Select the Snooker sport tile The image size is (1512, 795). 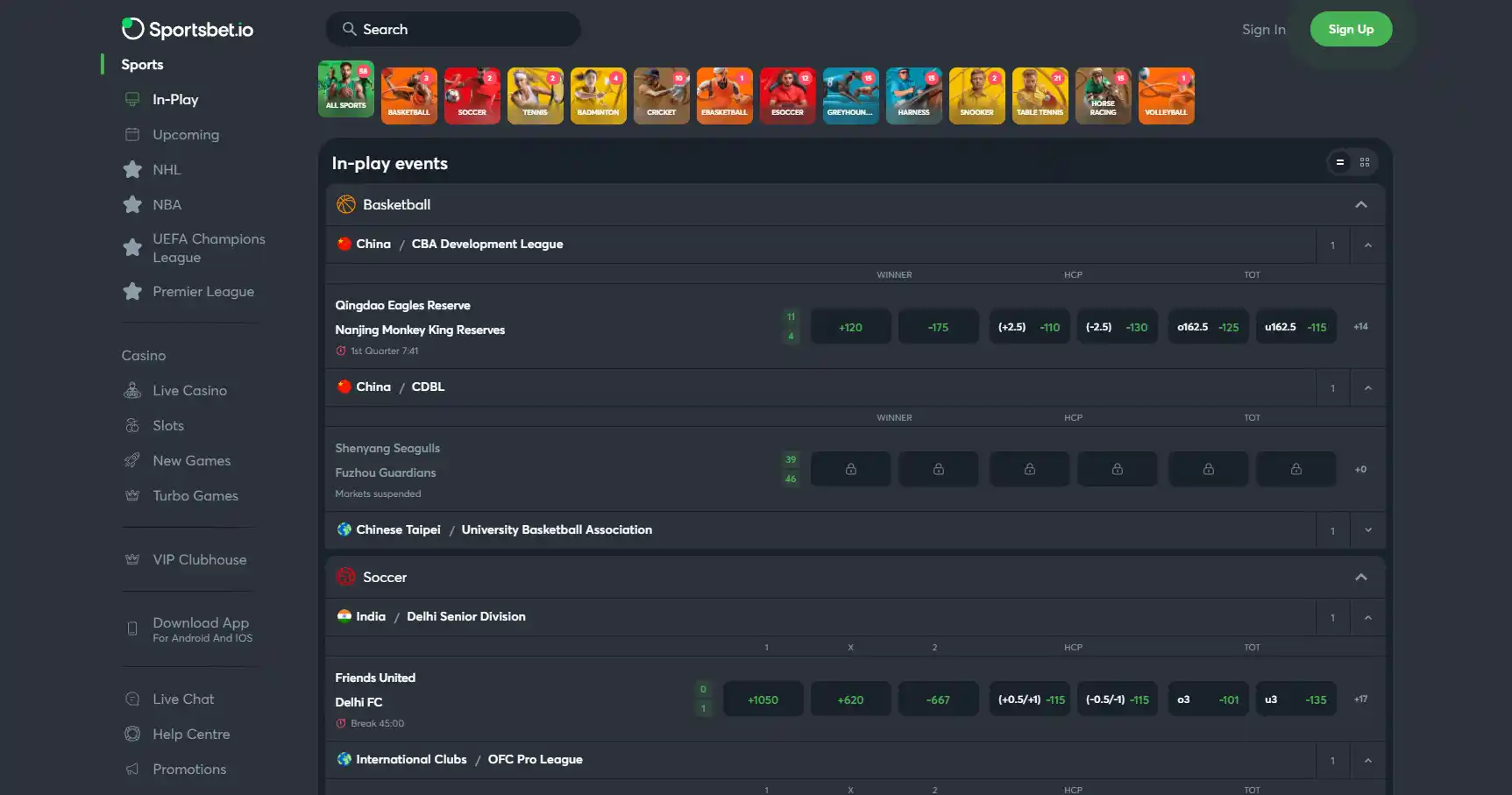(x=977, y=96)
